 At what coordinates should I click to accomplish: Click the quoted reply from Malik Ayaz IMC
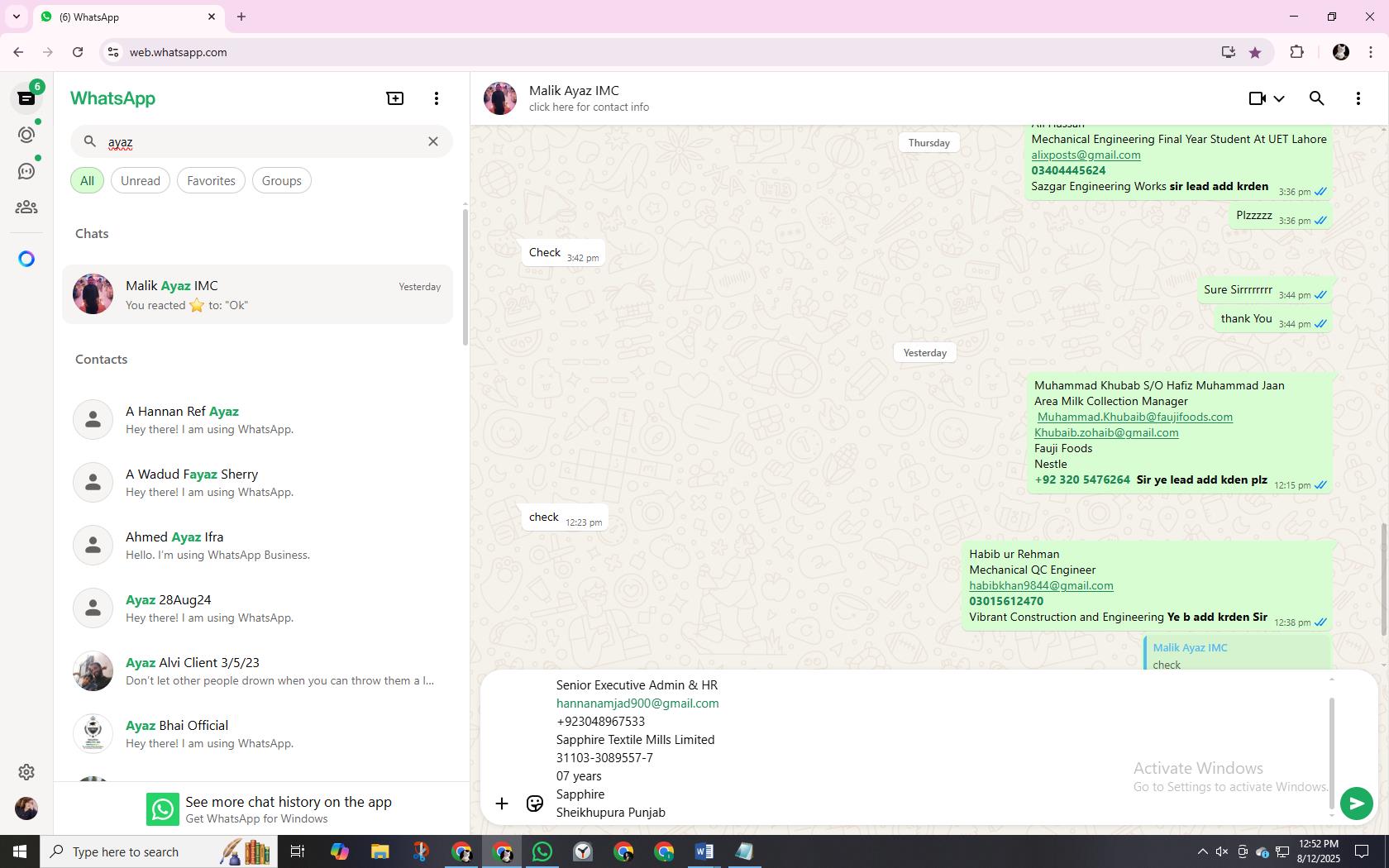(x=1238, y=655)
